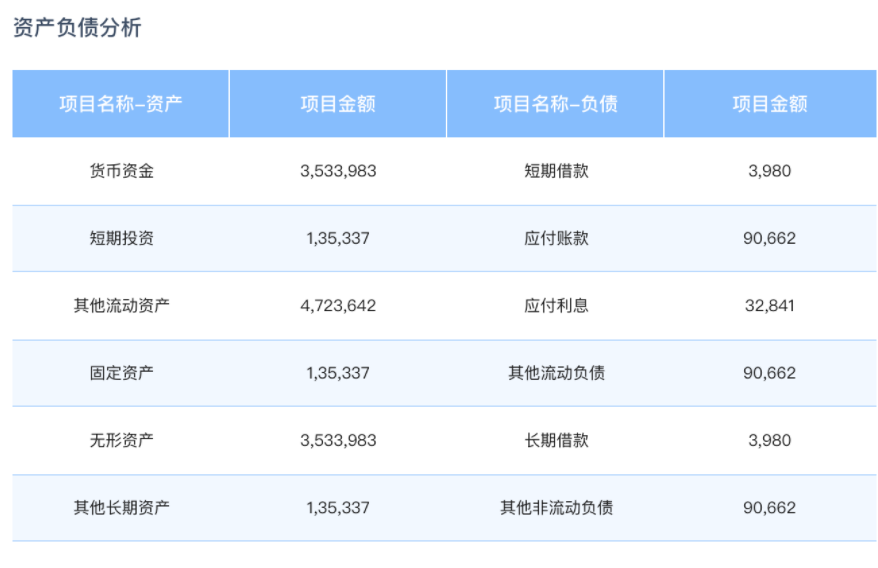Screen dimensions: 878x568
Task: Click the 其他非流动负债 cell
Action: [x=556, y=507]
